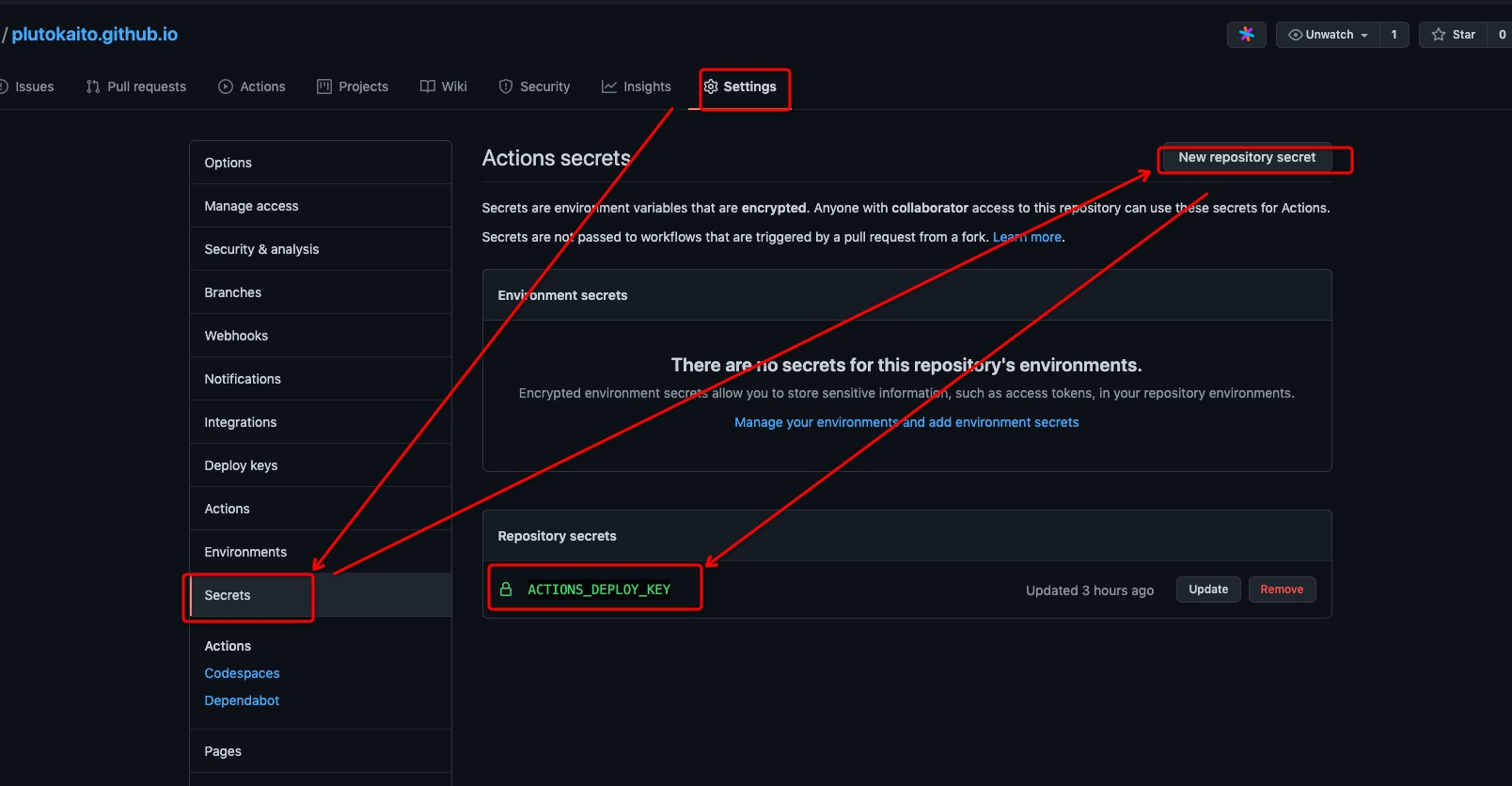Click Update for ACTIONS_DEPLOY_KEY

1208,589
